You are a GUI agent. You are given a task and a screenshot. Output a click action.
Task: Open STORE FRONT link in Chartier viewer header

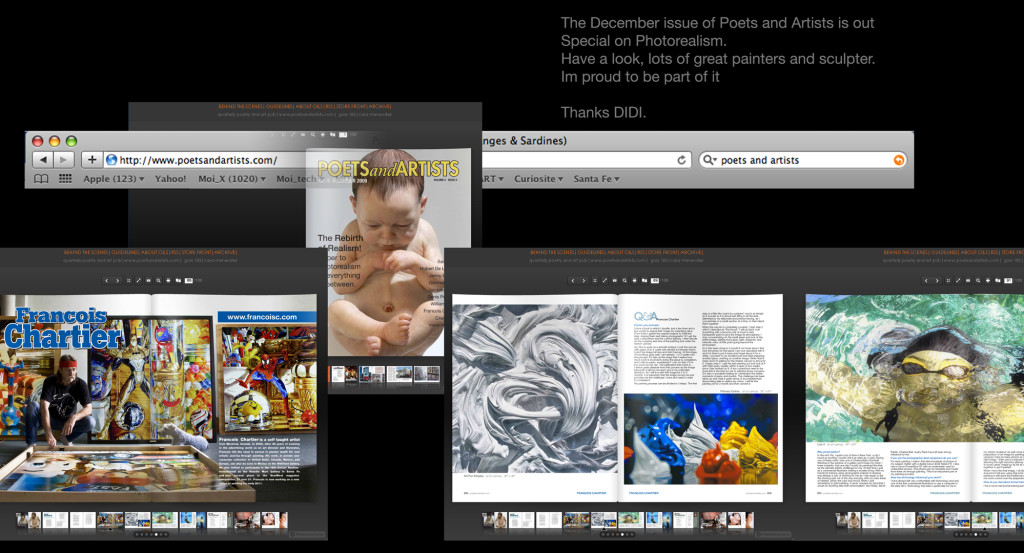point(197,252)
